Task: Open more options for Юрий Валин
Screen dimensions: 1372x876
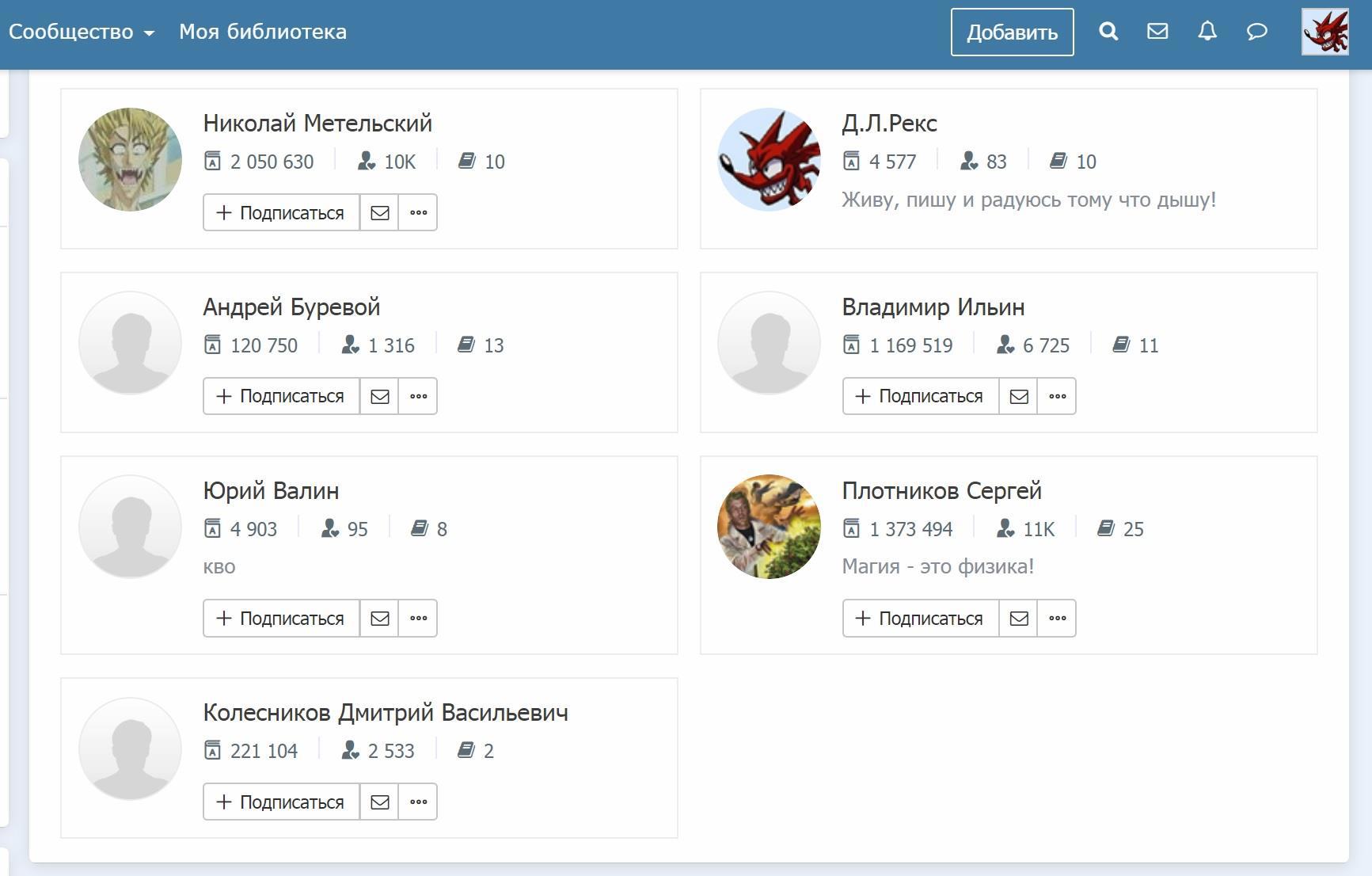Action: coord(418,618)
